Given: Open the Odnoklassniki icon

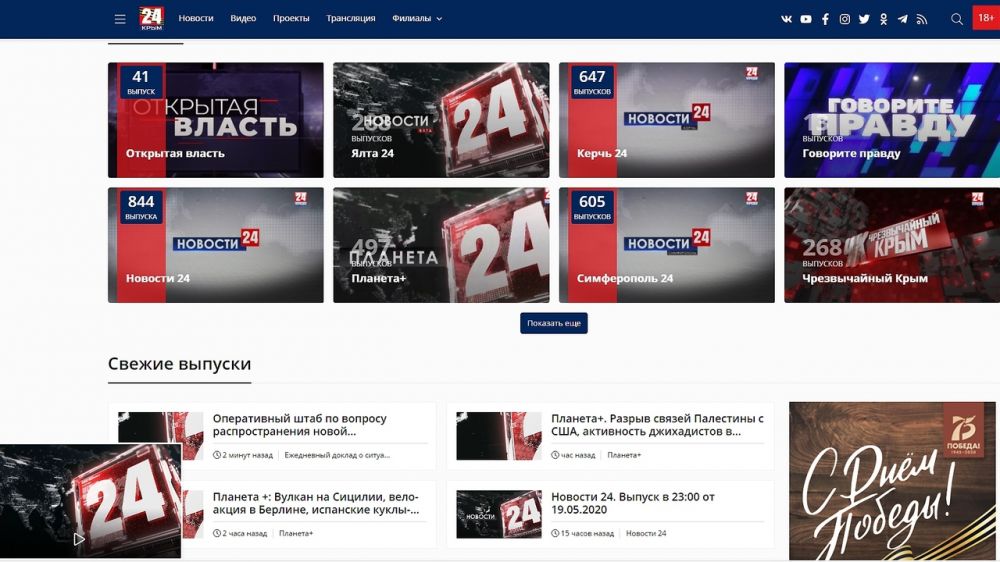Looking at the screenshot, I should point(884,19).
